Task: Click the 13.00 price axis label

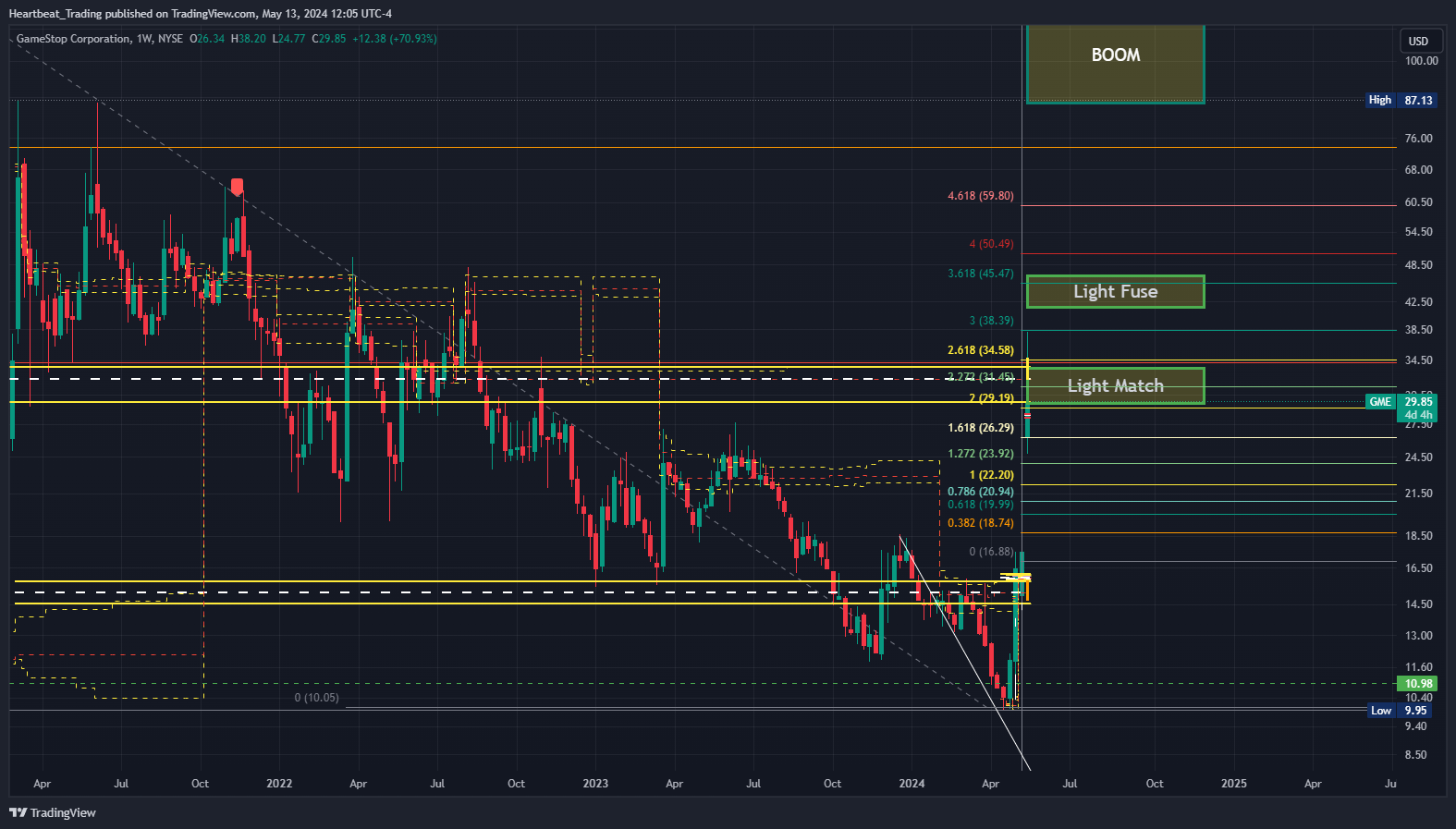Action: (1418, 636)
